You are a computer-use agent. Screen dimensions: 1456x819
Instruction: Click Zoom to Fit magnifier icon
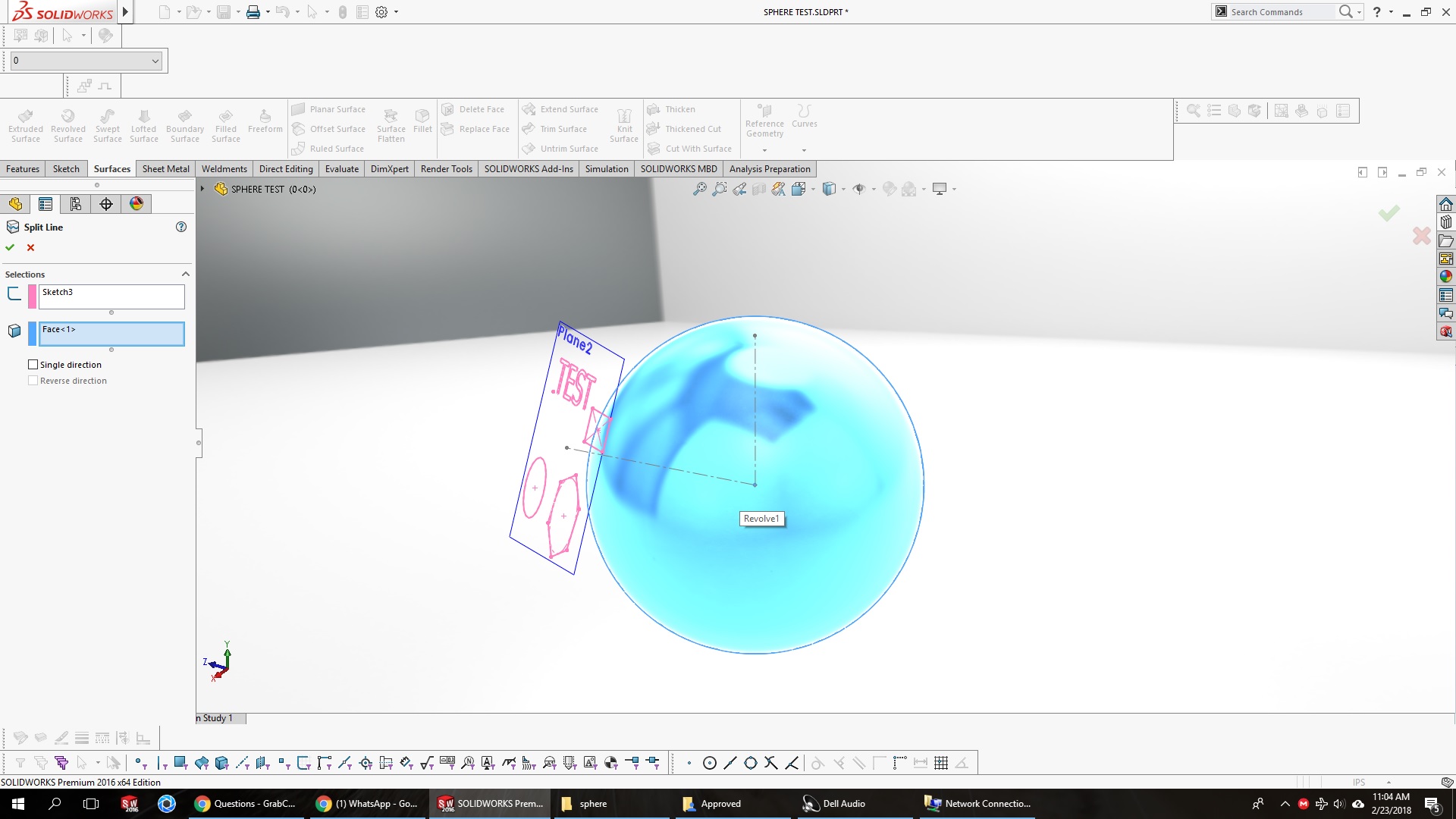[699, 189]
